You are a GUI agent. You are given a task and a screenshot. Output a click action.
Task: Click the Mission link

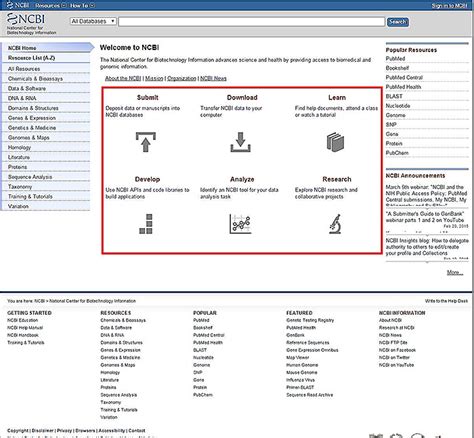(154, 78)
